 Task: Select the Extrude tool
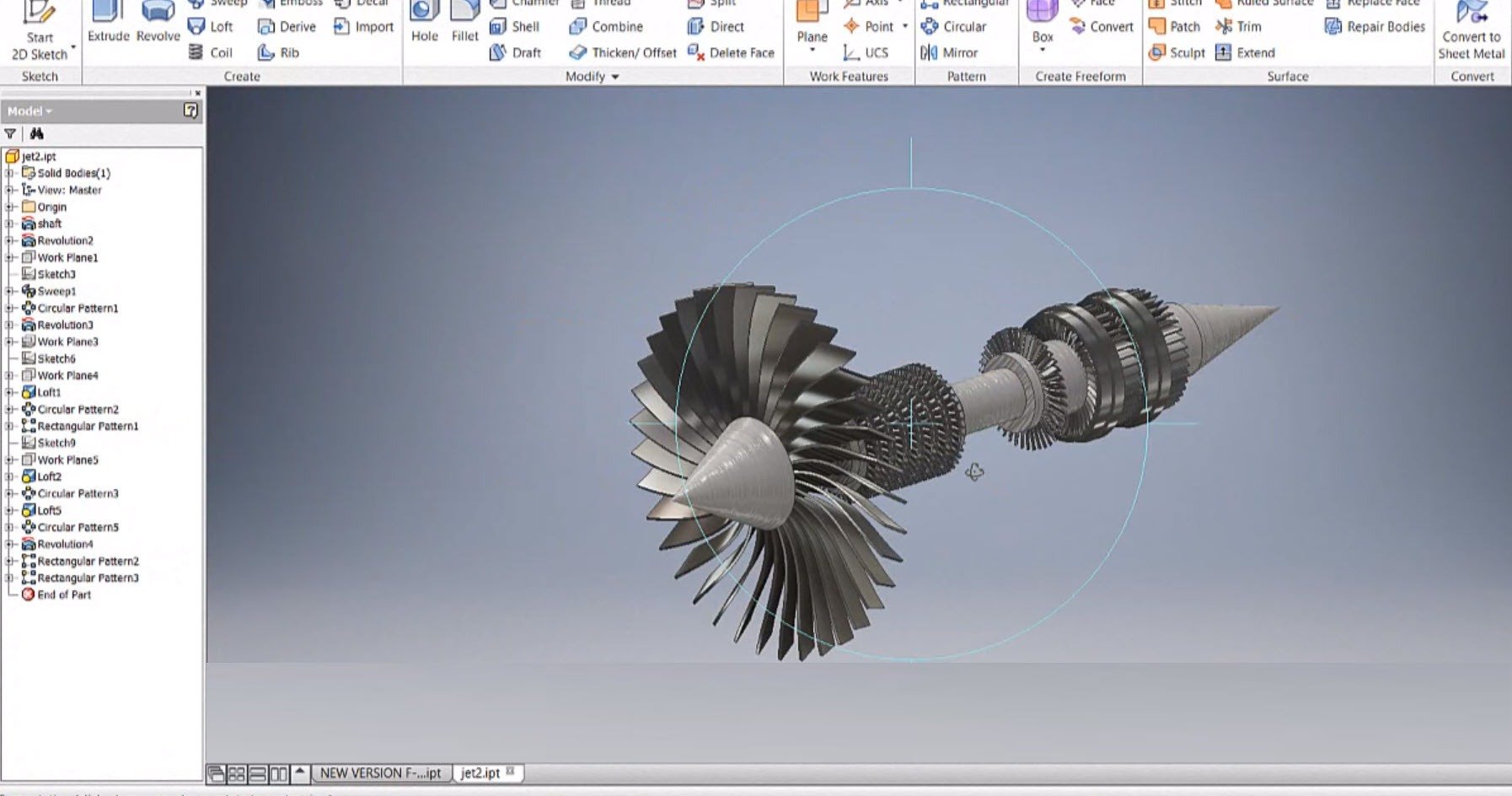tap(108, 23)
